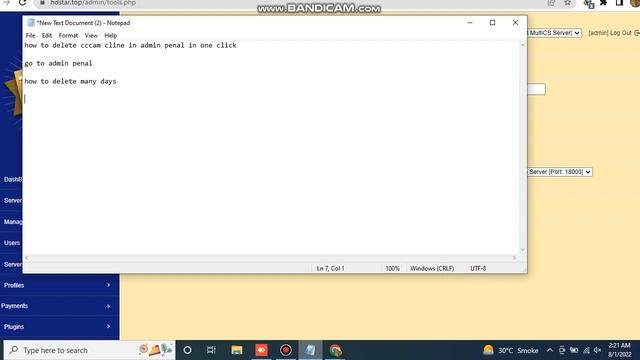
Task: Click the horizontal scrollbar right arrow in Notepad
Action: coord(514,258)
